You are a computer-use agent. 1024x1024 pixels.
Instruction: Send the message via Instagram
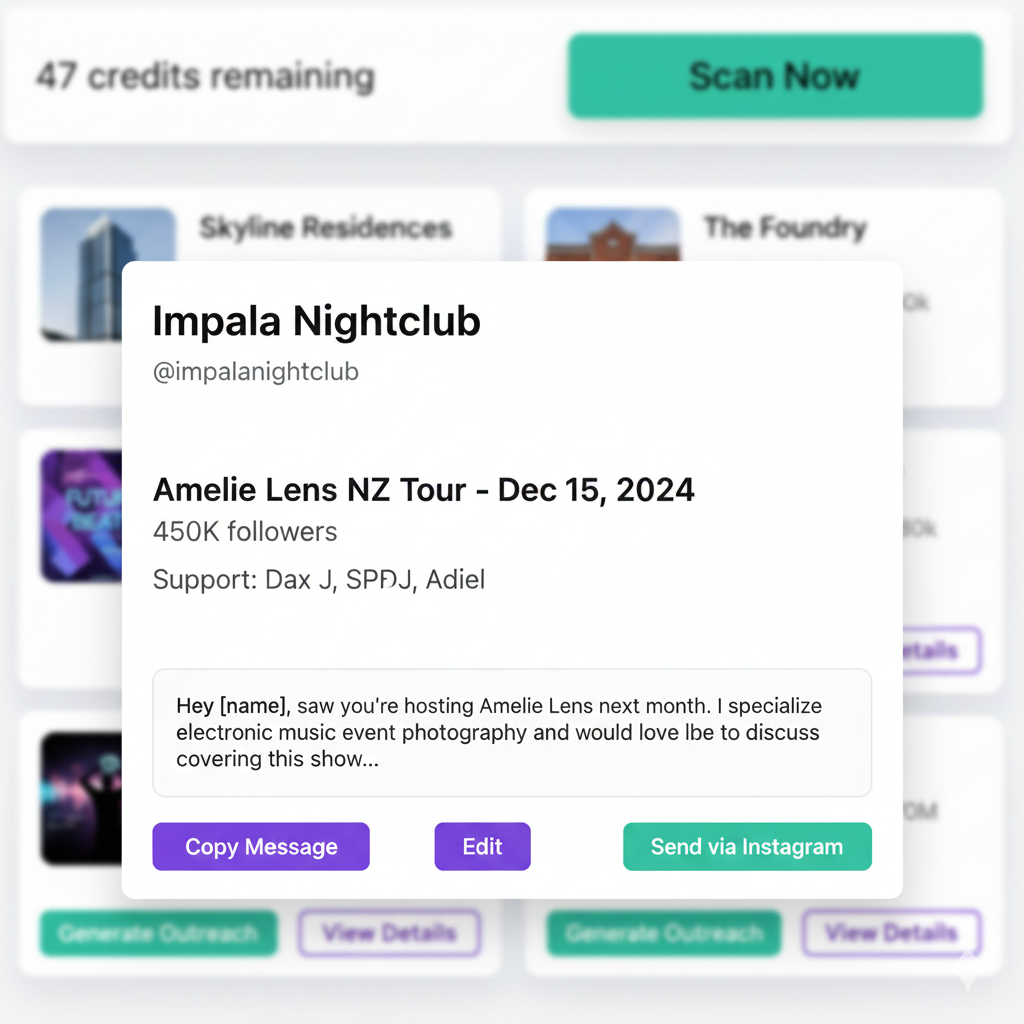(747, 847)
